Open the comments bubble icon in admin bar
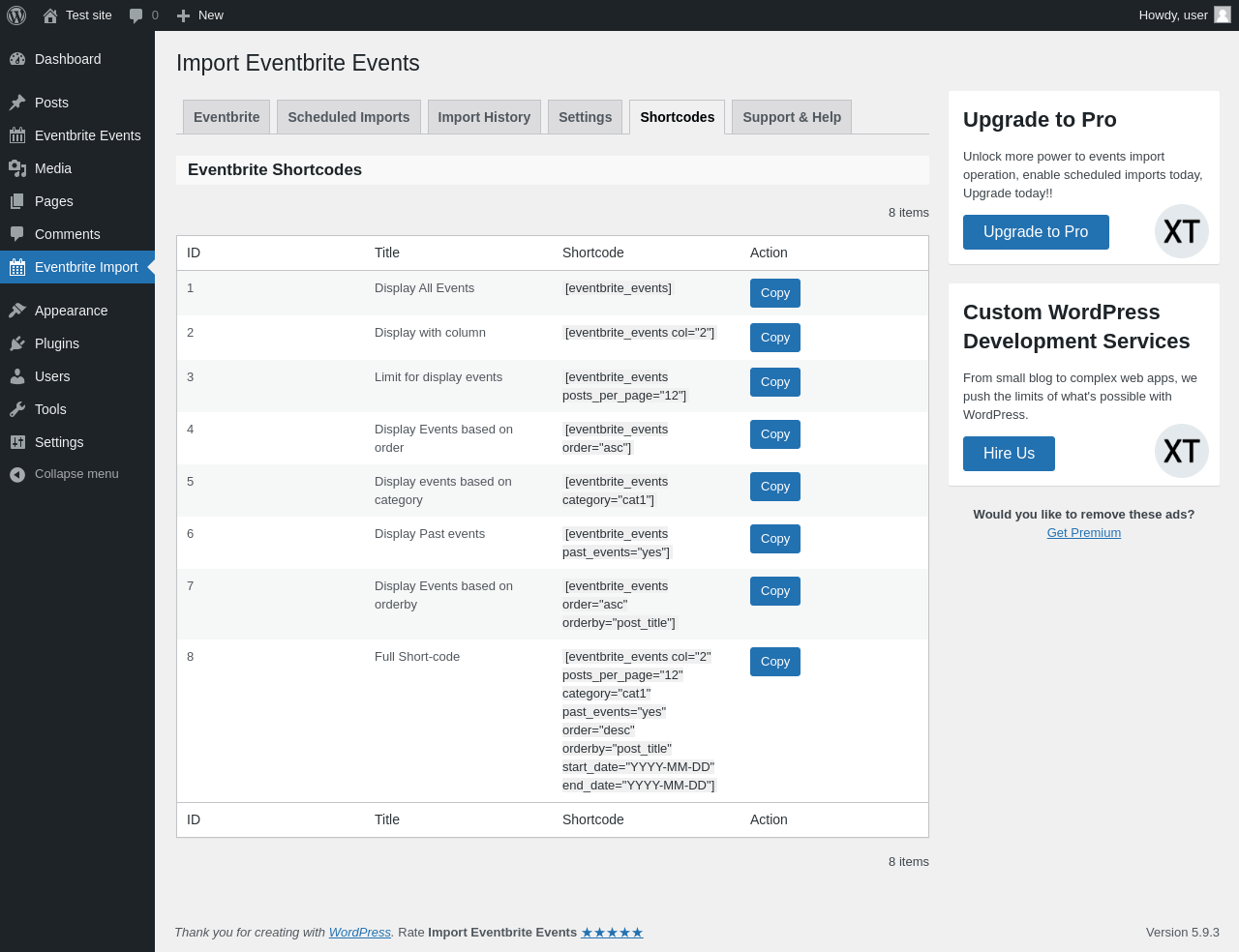This screenshot has height=952, width=1239. point(136,15)
